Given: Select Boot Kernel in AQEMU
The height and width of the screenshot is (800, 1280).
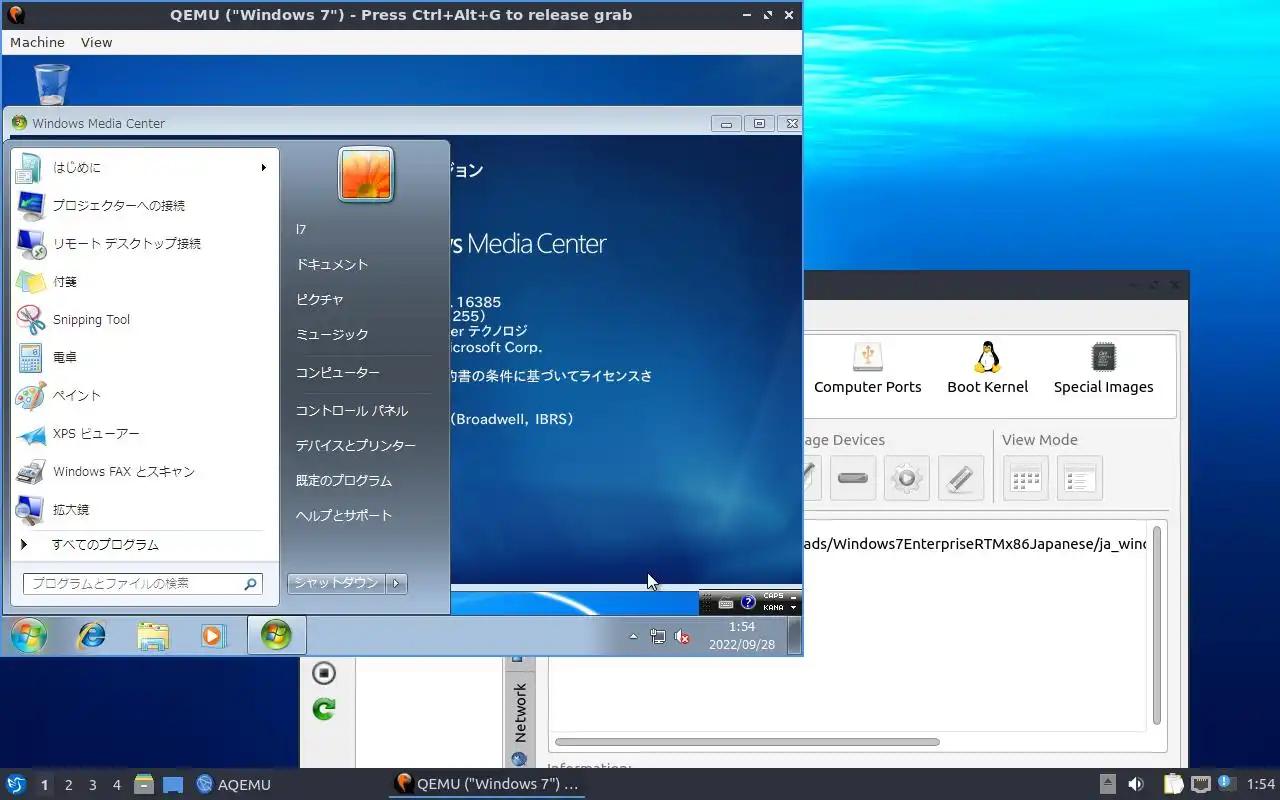Looking at the screenshot, I should [x=988, y=369].
